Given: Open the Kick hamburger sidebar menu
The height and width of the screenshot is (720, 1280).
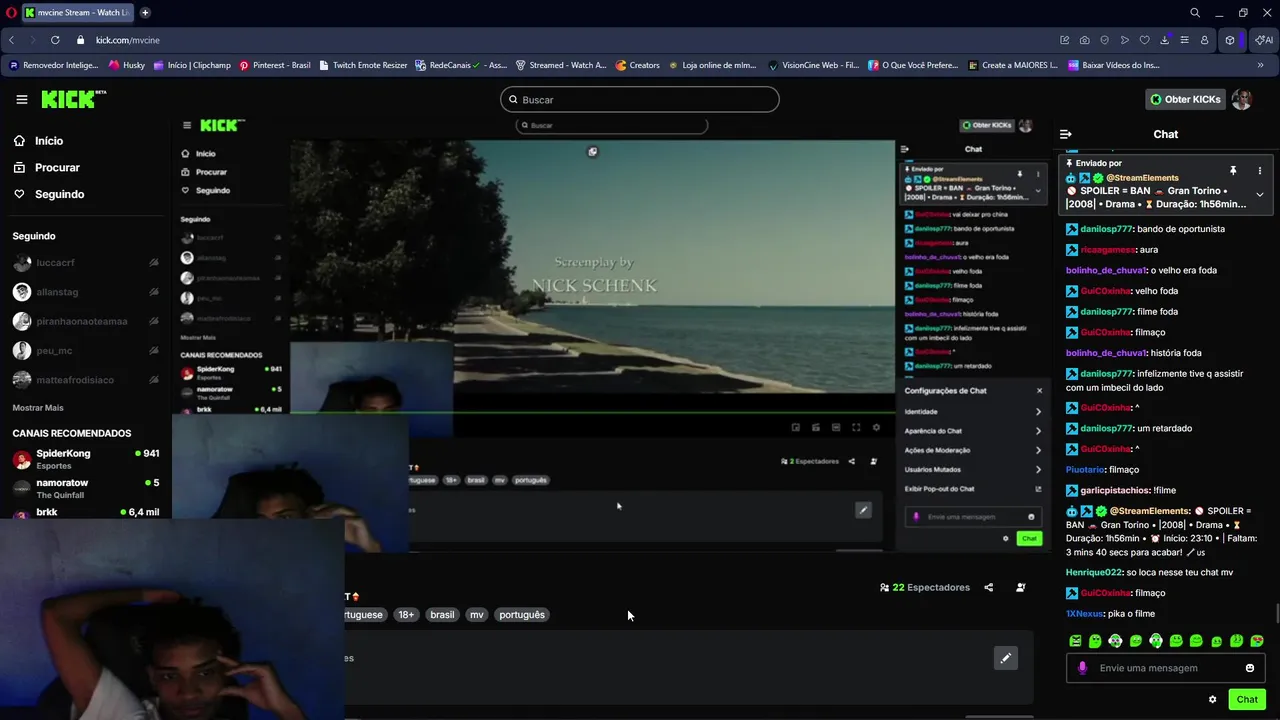Looking at the screenshot, I should point(21,99).
